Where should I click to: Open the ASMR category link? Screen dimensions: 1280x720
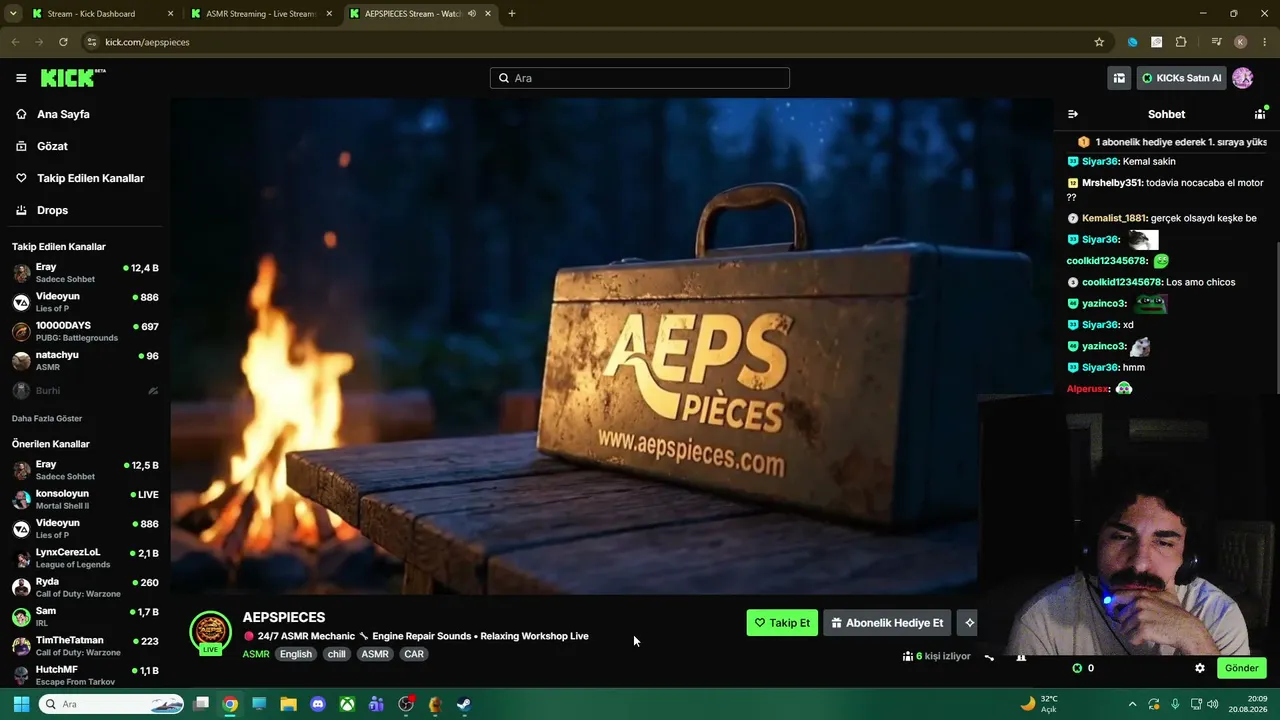pos(256,654)
